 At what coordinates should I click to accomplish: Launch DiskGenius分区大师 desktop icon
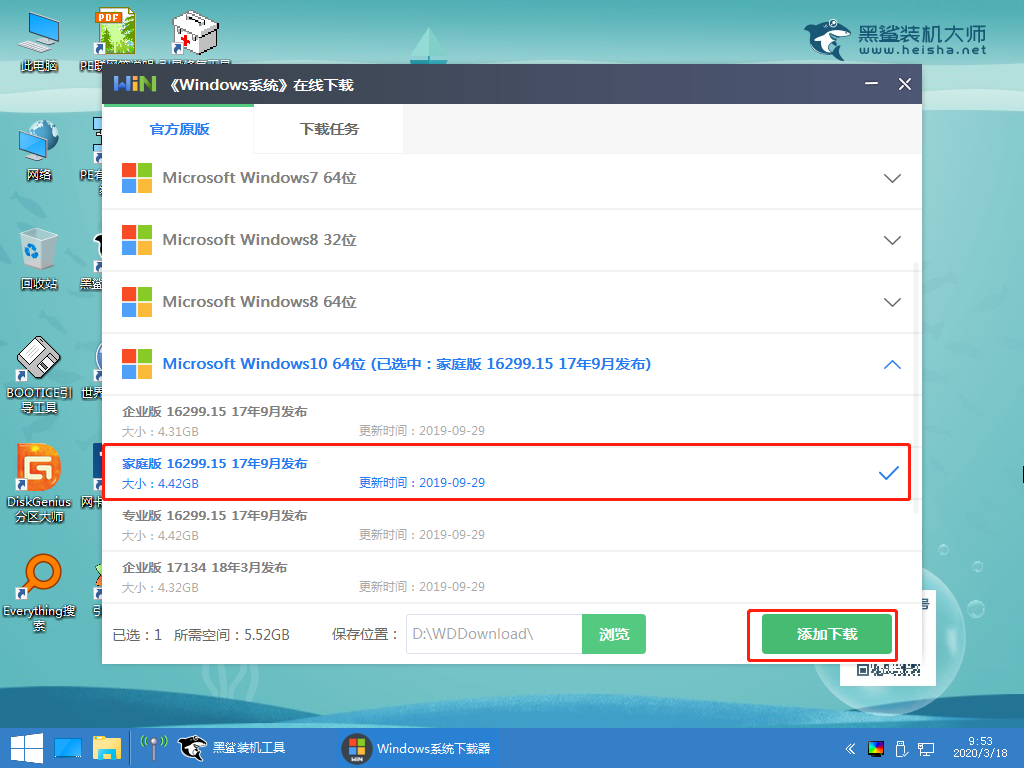pos(39,483)
